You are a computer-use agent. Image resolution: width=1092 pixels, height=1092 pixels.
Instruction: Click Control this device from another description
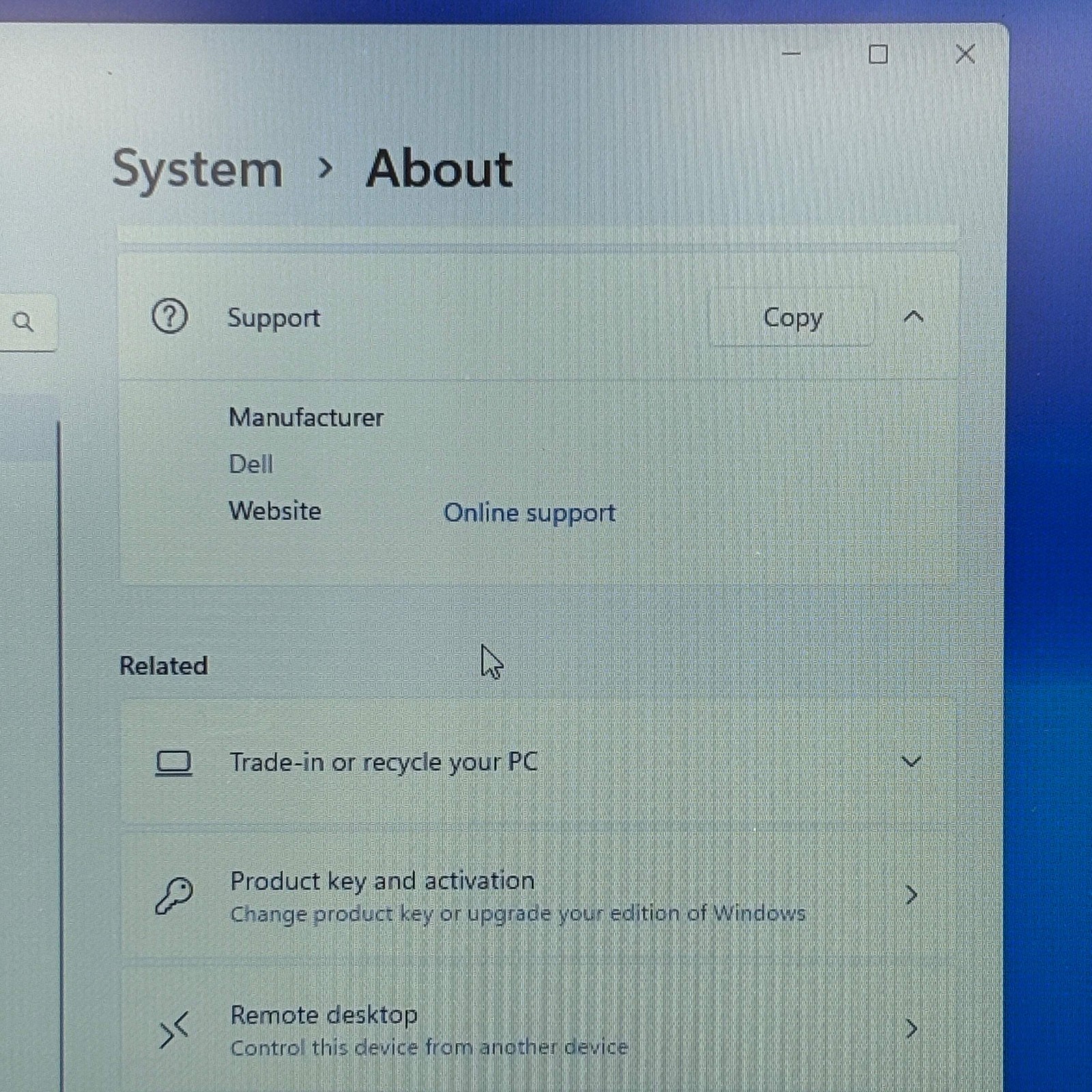click(429, 1047)
